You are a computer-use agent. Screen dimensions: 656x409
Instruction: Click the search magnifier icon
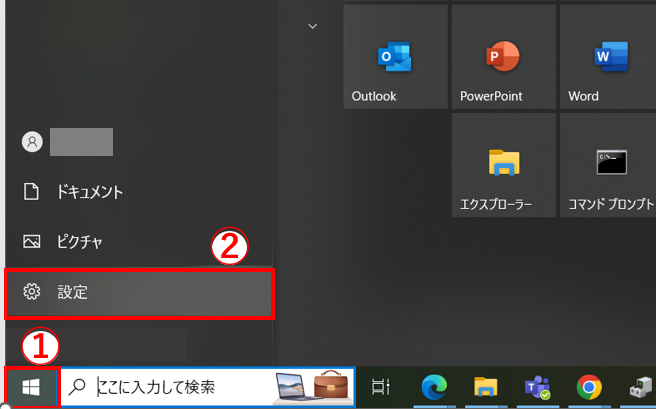coord(77,387)
